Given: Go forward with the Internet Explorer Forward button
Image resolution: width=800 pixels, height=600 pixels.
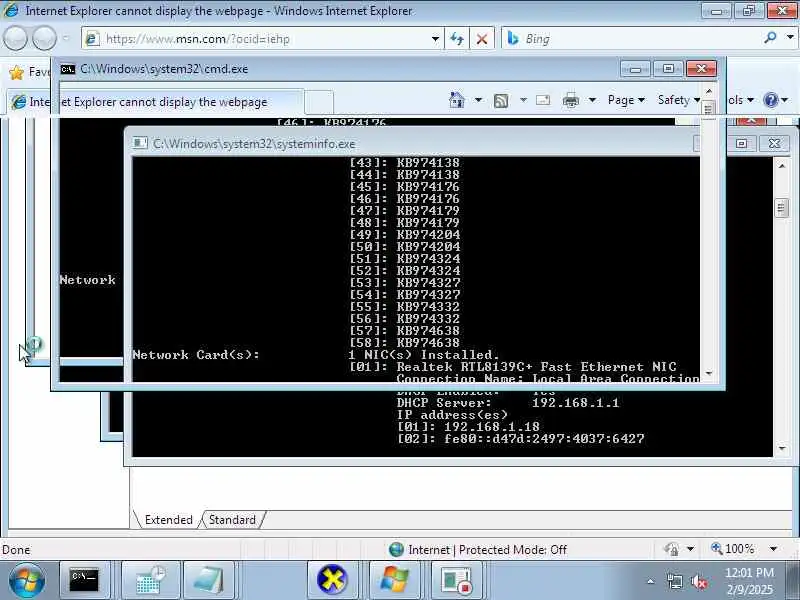Looking at the screenshot, I should 44,38.
